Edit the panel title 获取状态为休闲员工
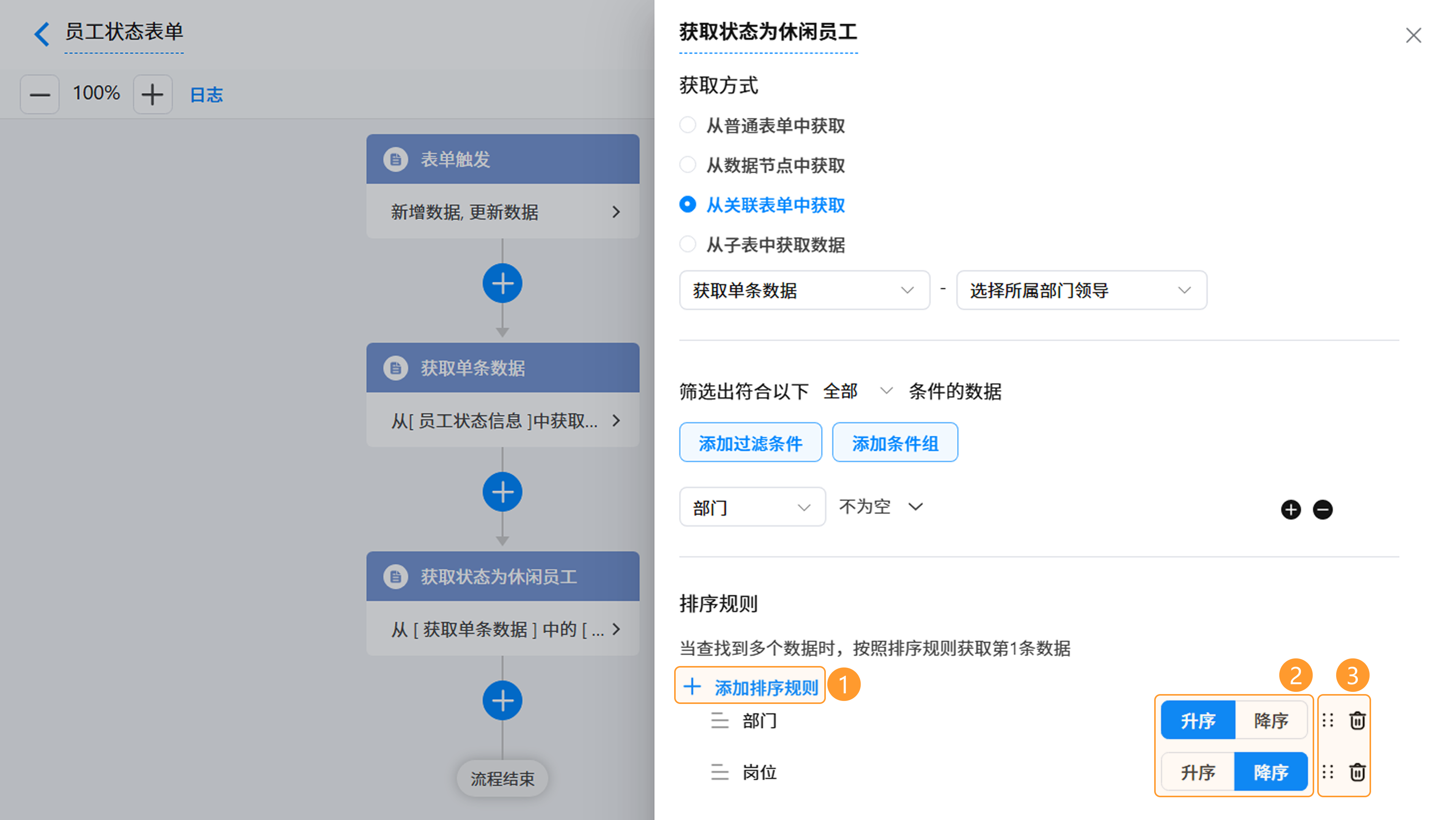The height and width of the screenshot is (820, 1456). point(768,32)
